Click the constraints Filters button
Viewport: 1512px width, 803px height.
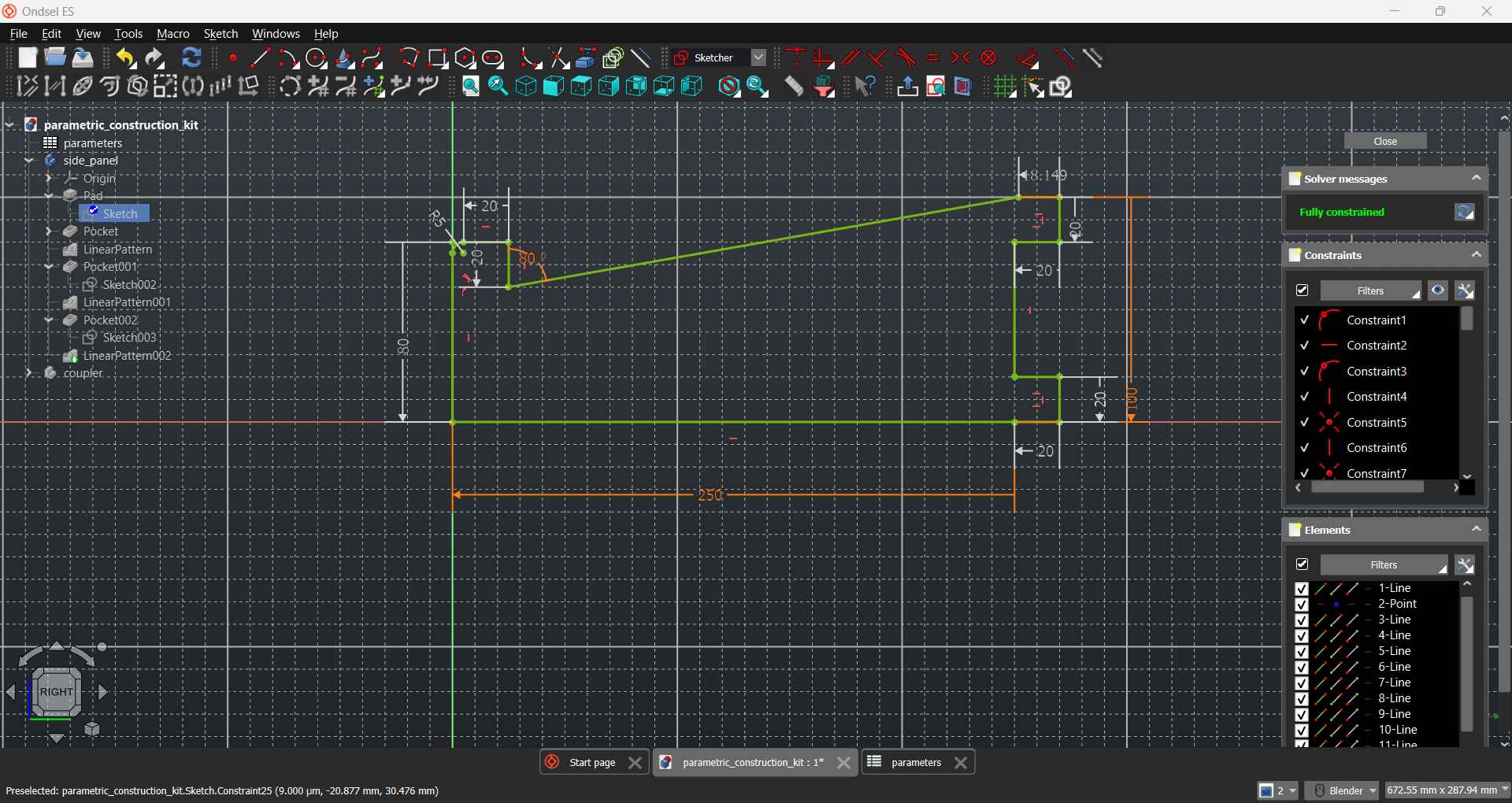tap(1370, 291)
